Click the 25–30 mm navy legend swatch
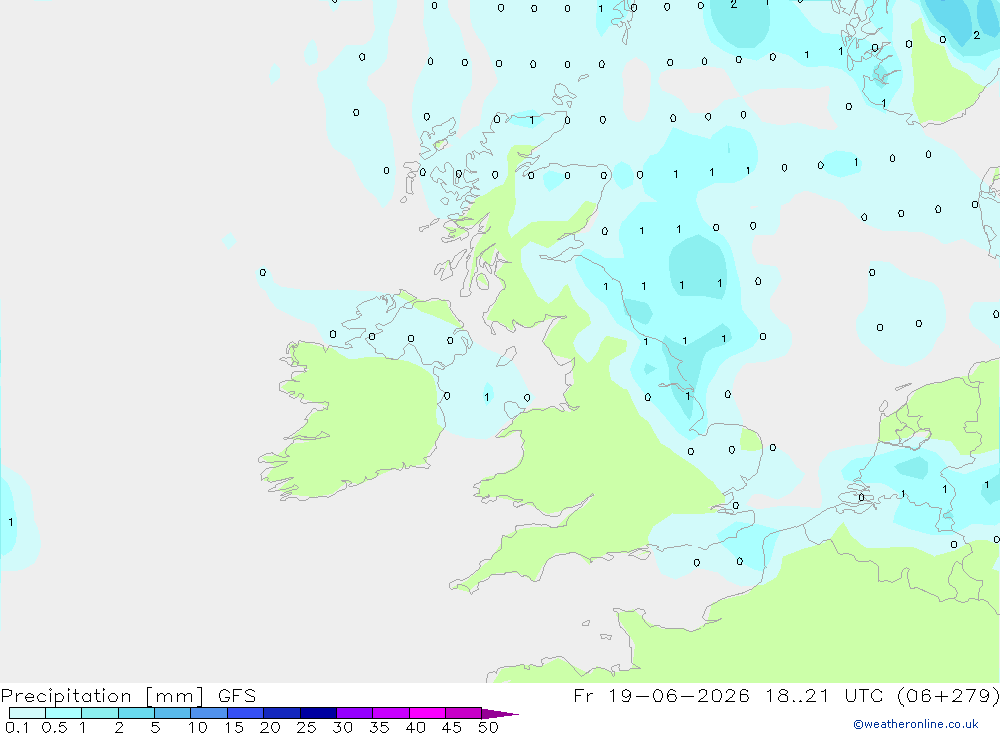 pyautogui.click(x=318, y=713)
